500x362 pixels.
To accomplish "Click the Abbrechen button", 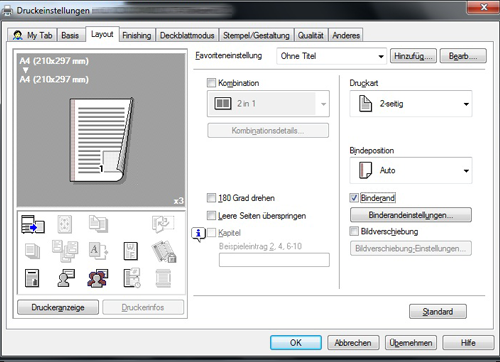I will coord(353,343).
